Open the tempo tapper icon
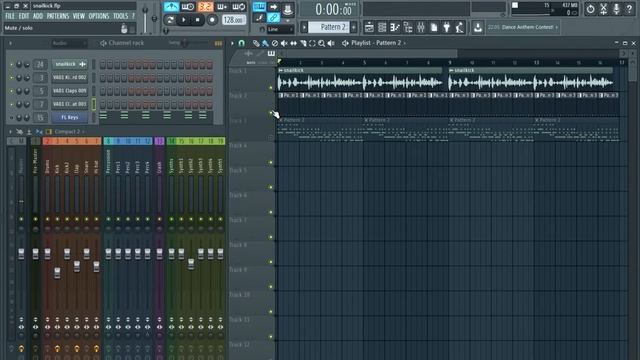 pos(460,27)
